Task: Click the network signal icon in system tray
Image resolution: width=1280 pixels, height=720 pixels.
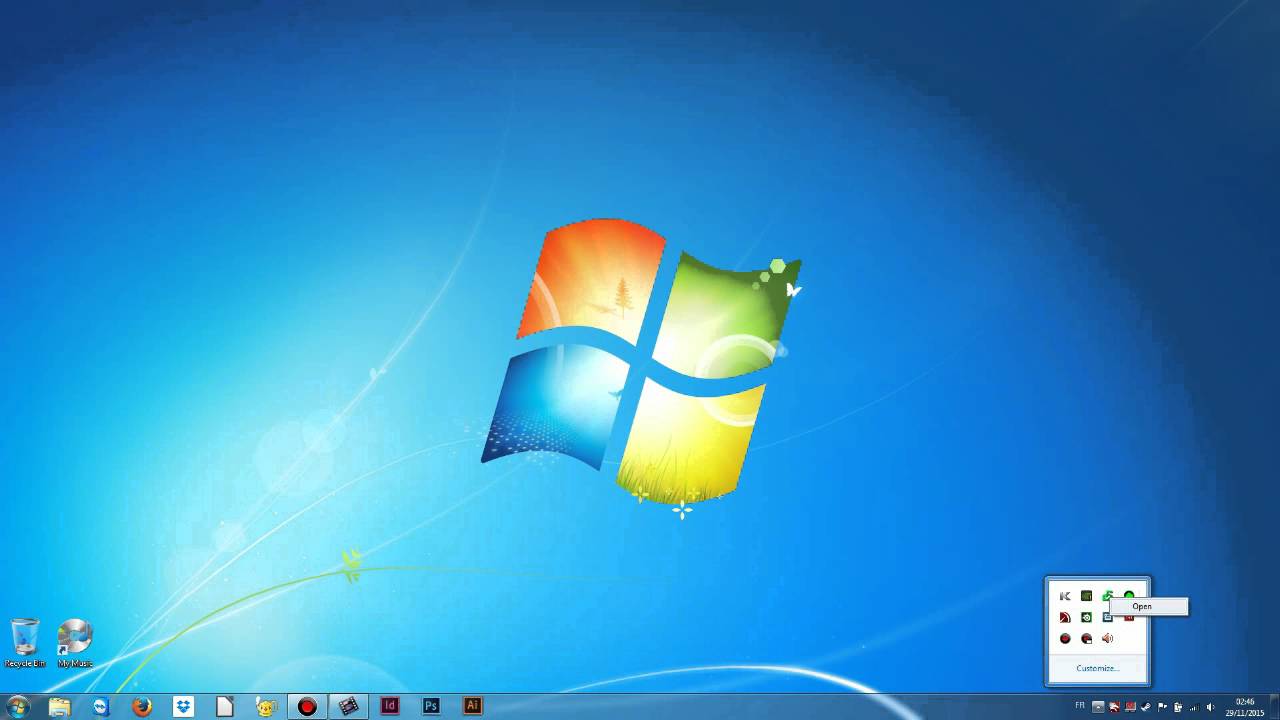Action: [1194, 707]
